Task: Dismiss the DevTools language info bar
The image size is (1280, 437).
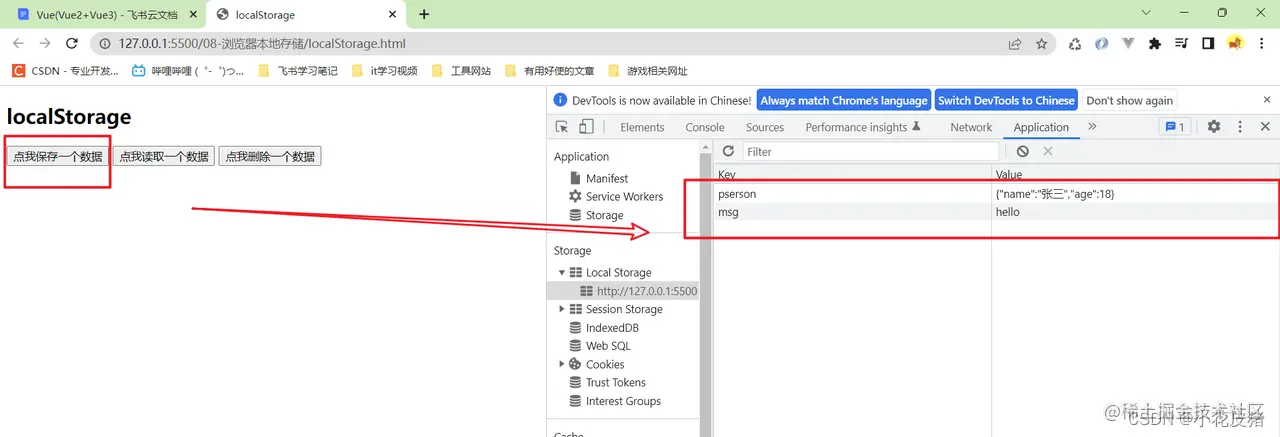Action: [x=1265, y=100]
